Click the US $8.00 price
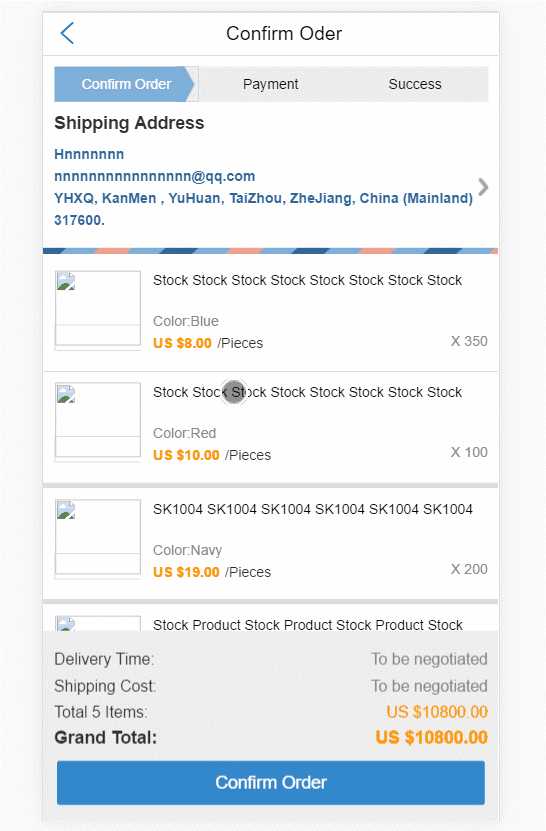 pos(182,343)
